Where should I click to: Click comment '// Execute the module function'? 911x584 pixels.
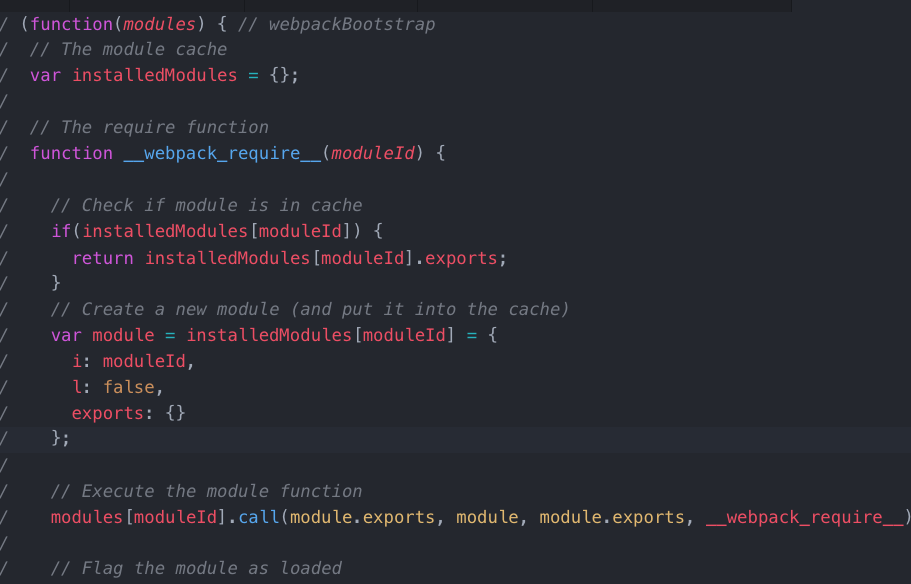[206, 492]
